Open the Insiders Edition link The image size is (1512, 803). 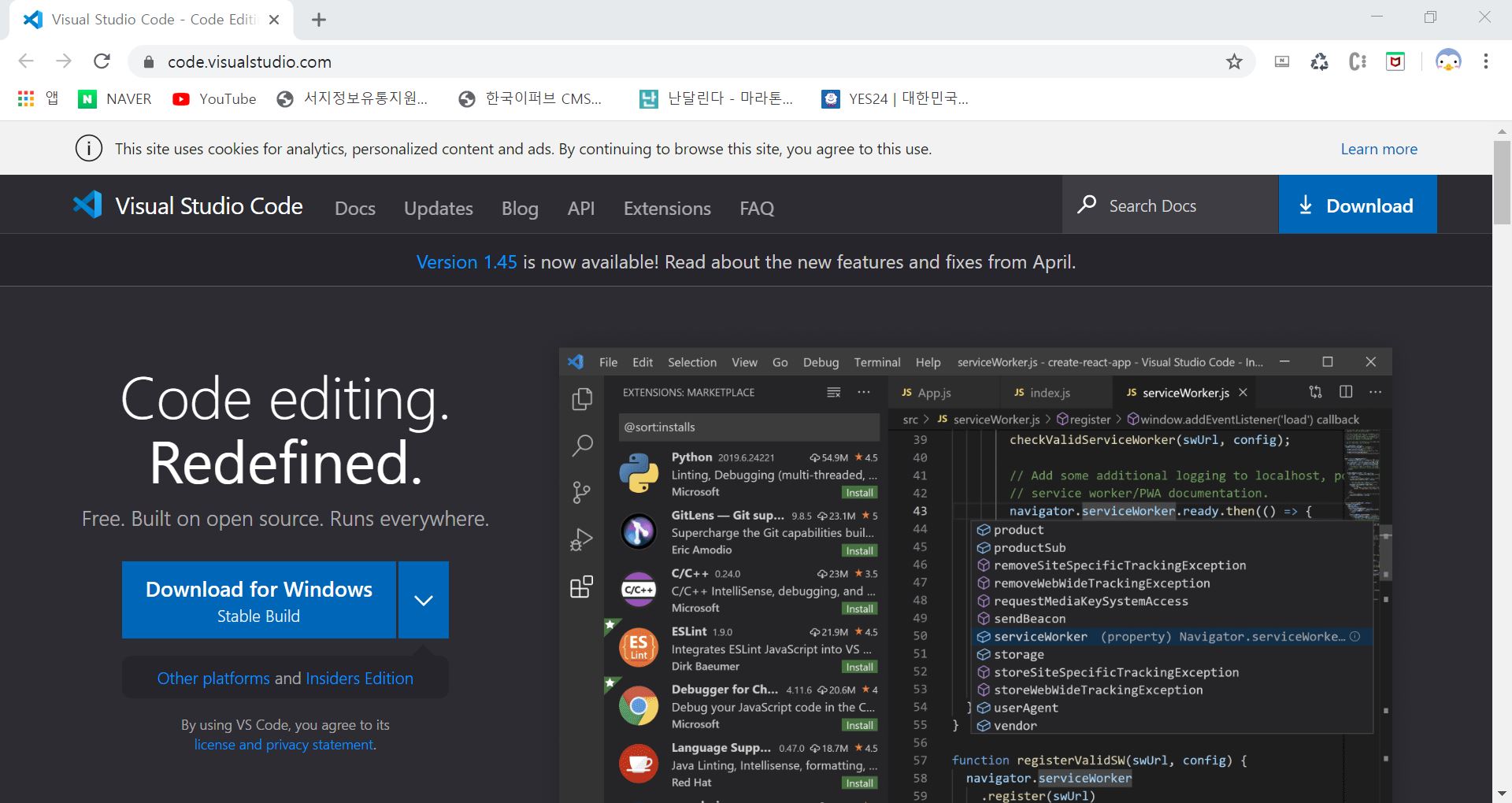359,678
